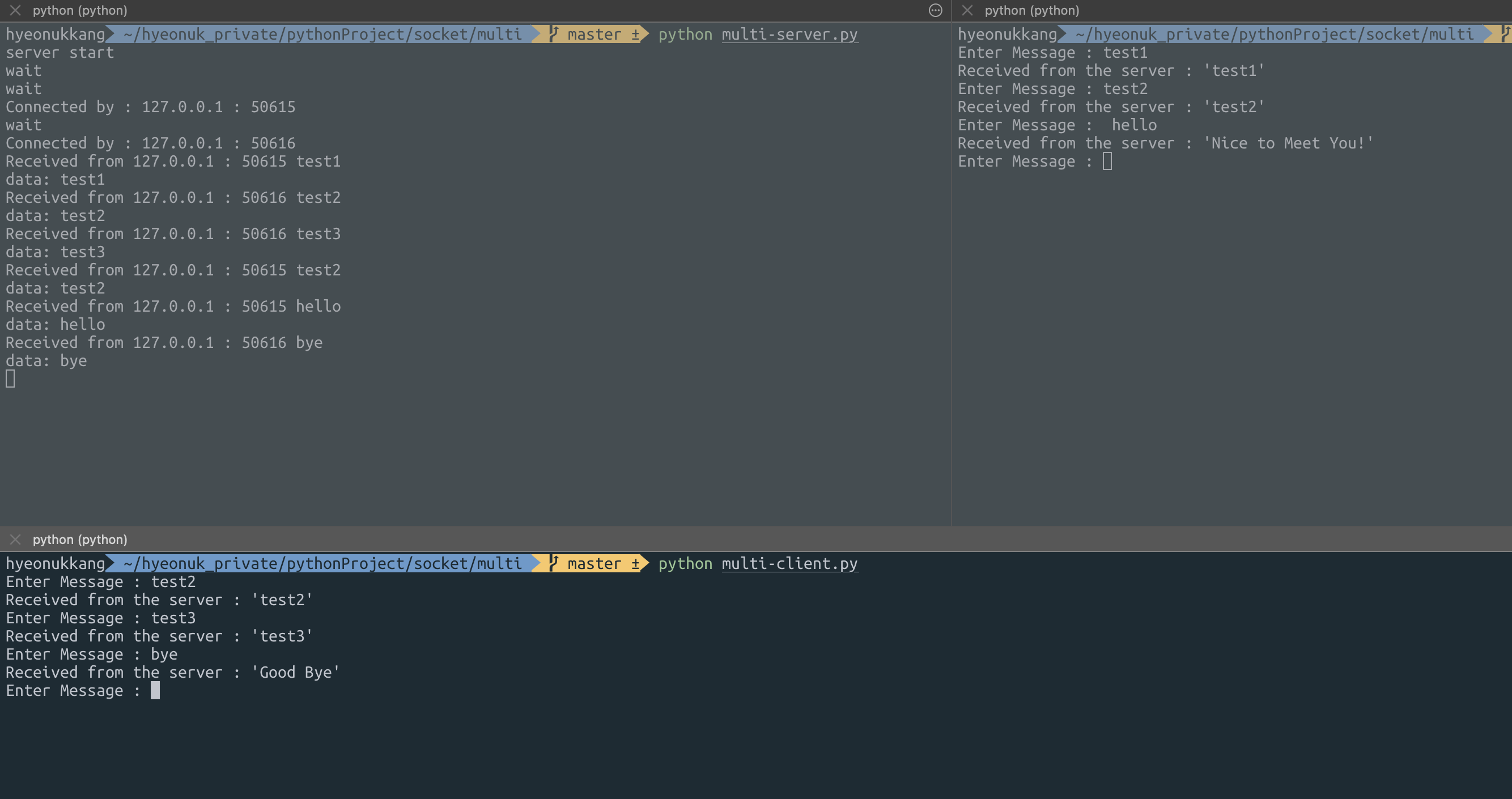Image resolution: width=1512 pixels, height=799 pixels.
Task: Click the underlined multi-client.py filename
Action: coord(789,564)
